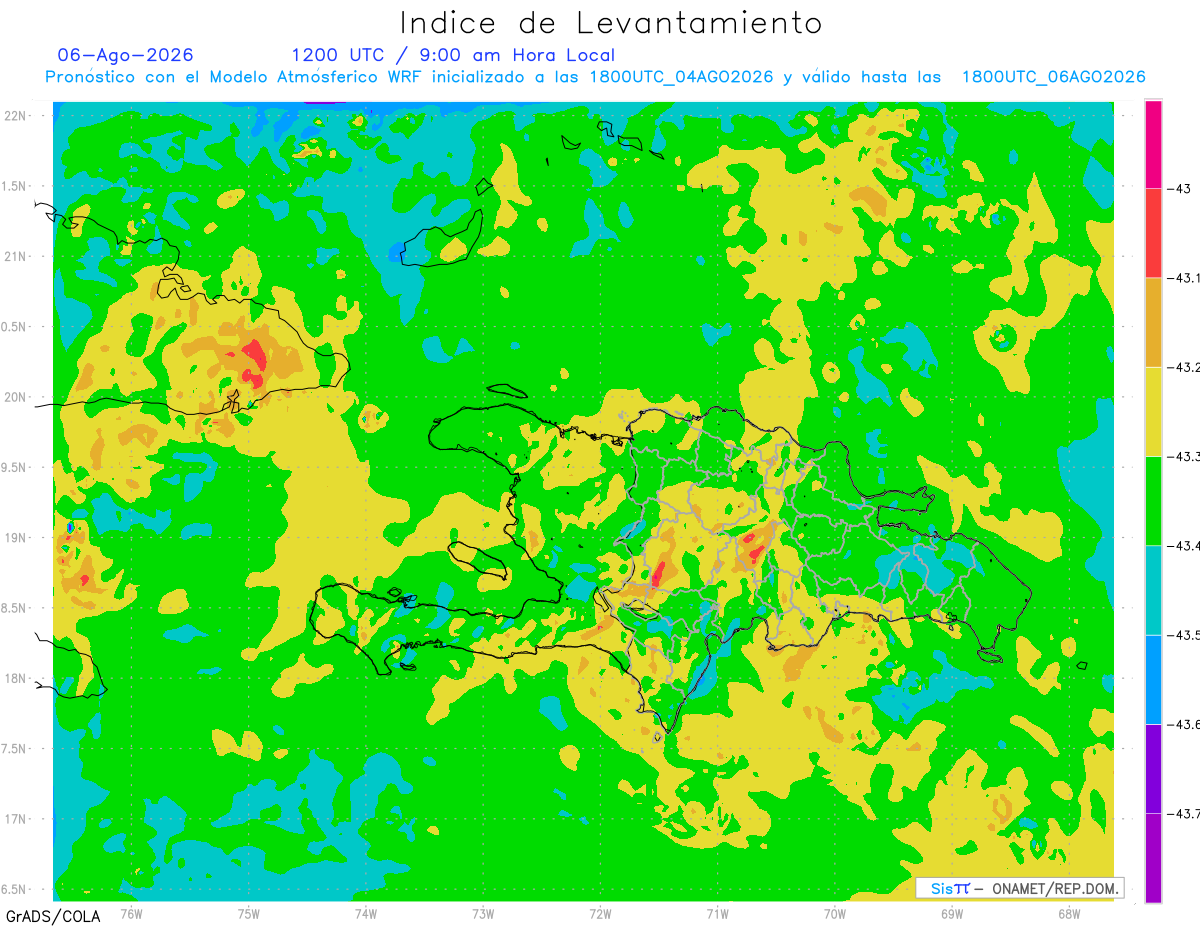This screenshot has width=1200, height=927.
Task: Click the '-43.3' colorbar label
Action: [x=1182, y=456]
